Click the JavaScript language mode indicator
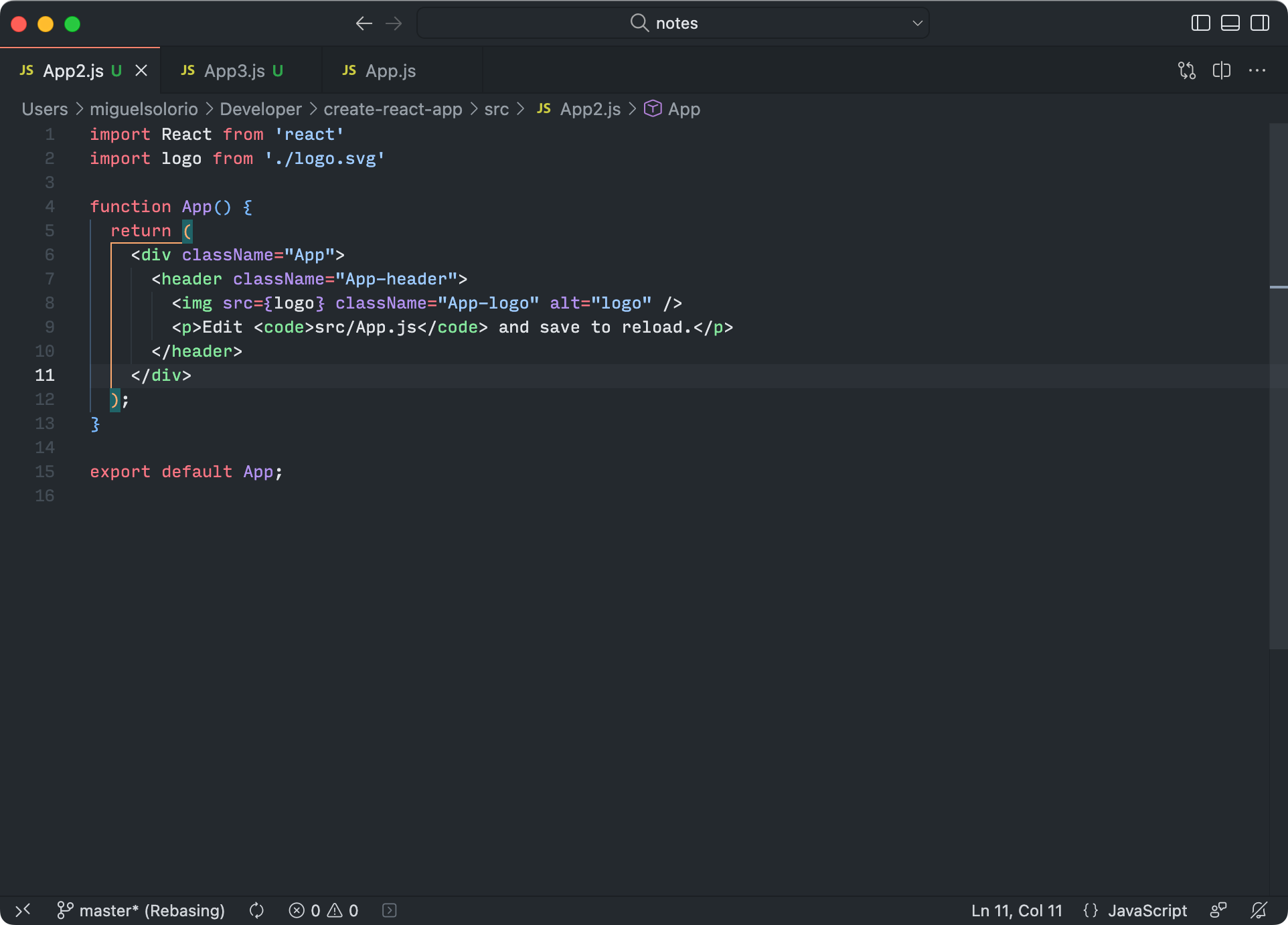Image resolution: width=1288 pixels, height=925 pixels. point(1147,910)
